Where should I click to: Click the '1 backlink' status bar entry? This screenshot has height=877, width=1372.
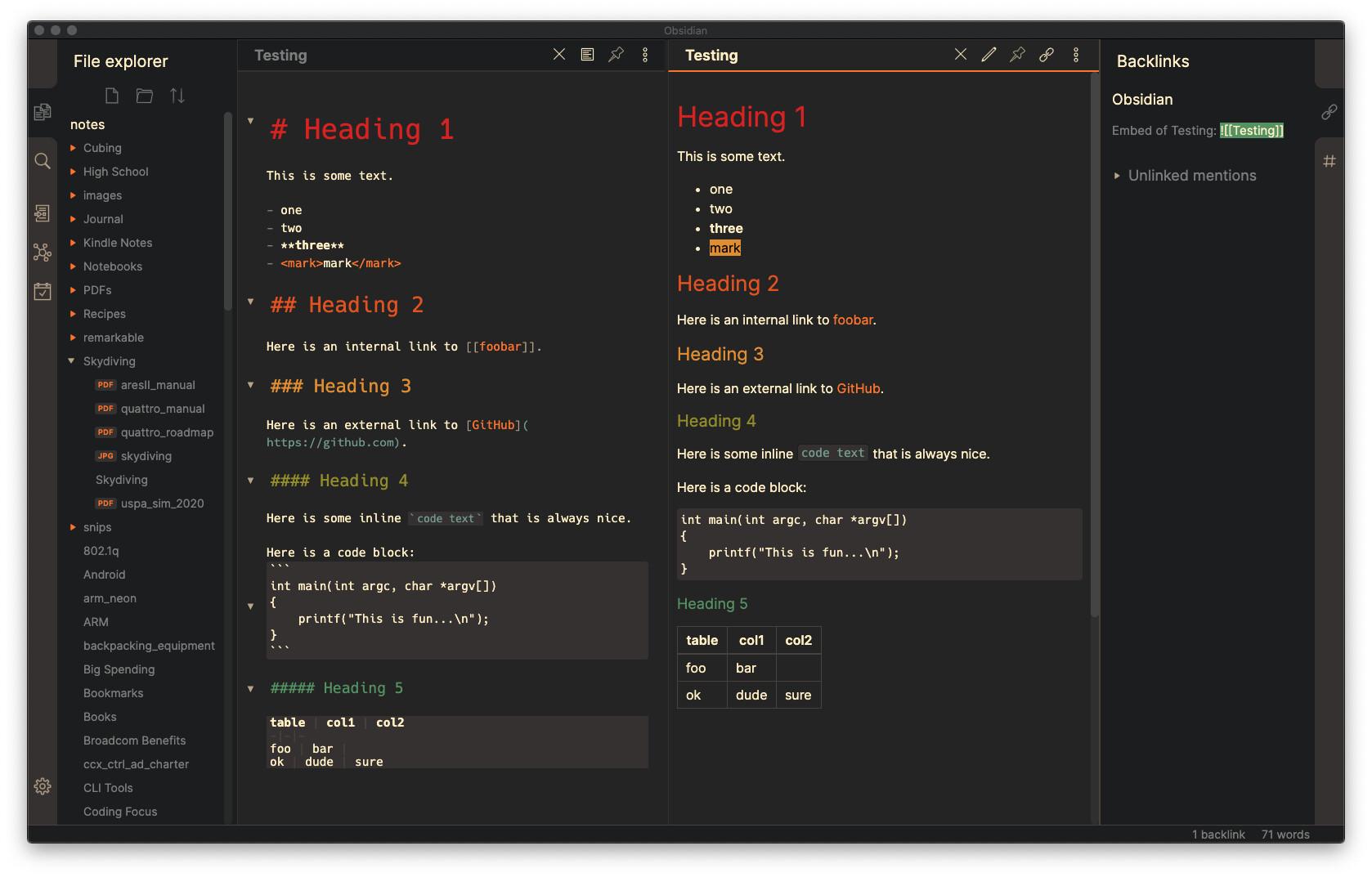pyautogui.click(x=1218, y=834)
